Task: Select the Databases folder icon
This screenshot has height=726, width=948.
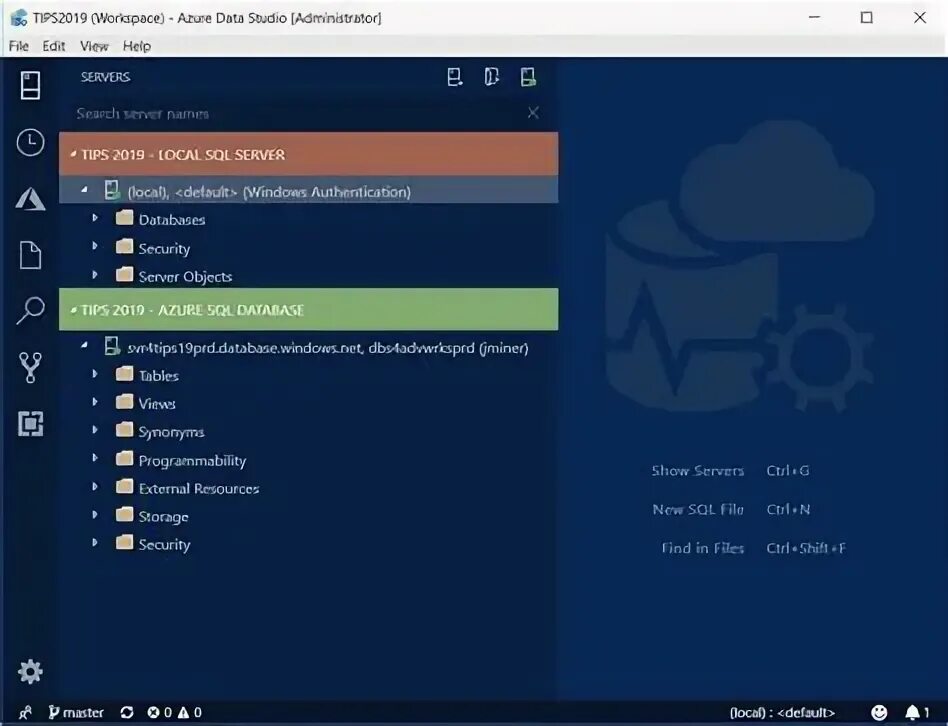Action: tap(125, 218)
